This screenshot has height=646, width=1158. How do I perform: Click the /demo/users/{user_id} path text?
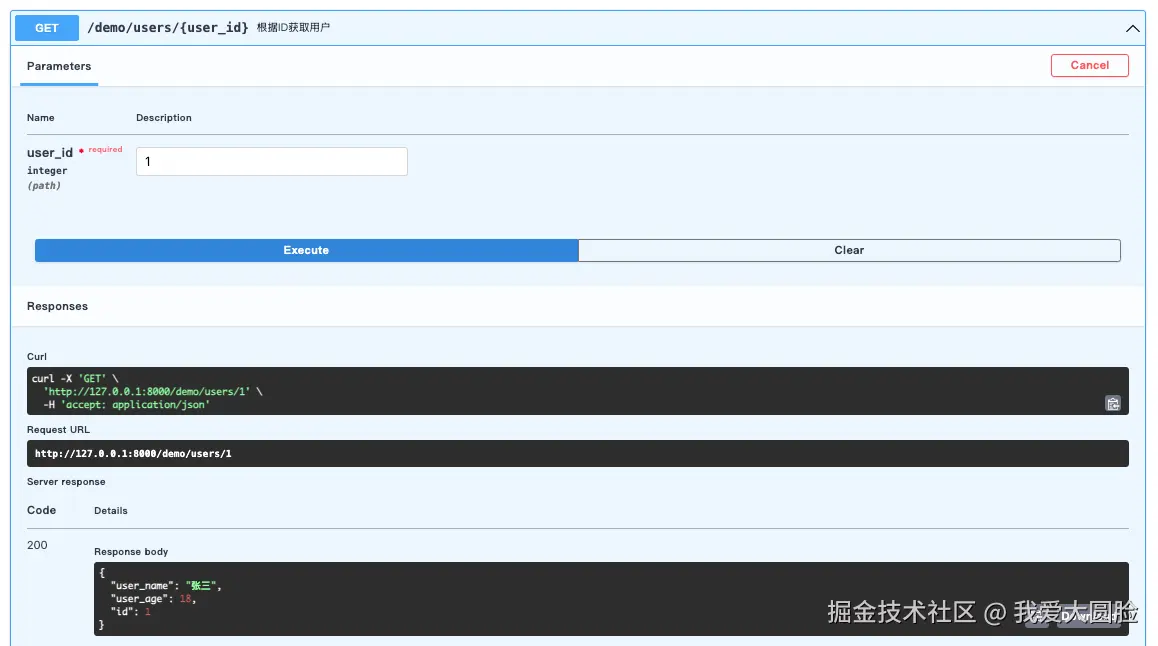(168, 27)
